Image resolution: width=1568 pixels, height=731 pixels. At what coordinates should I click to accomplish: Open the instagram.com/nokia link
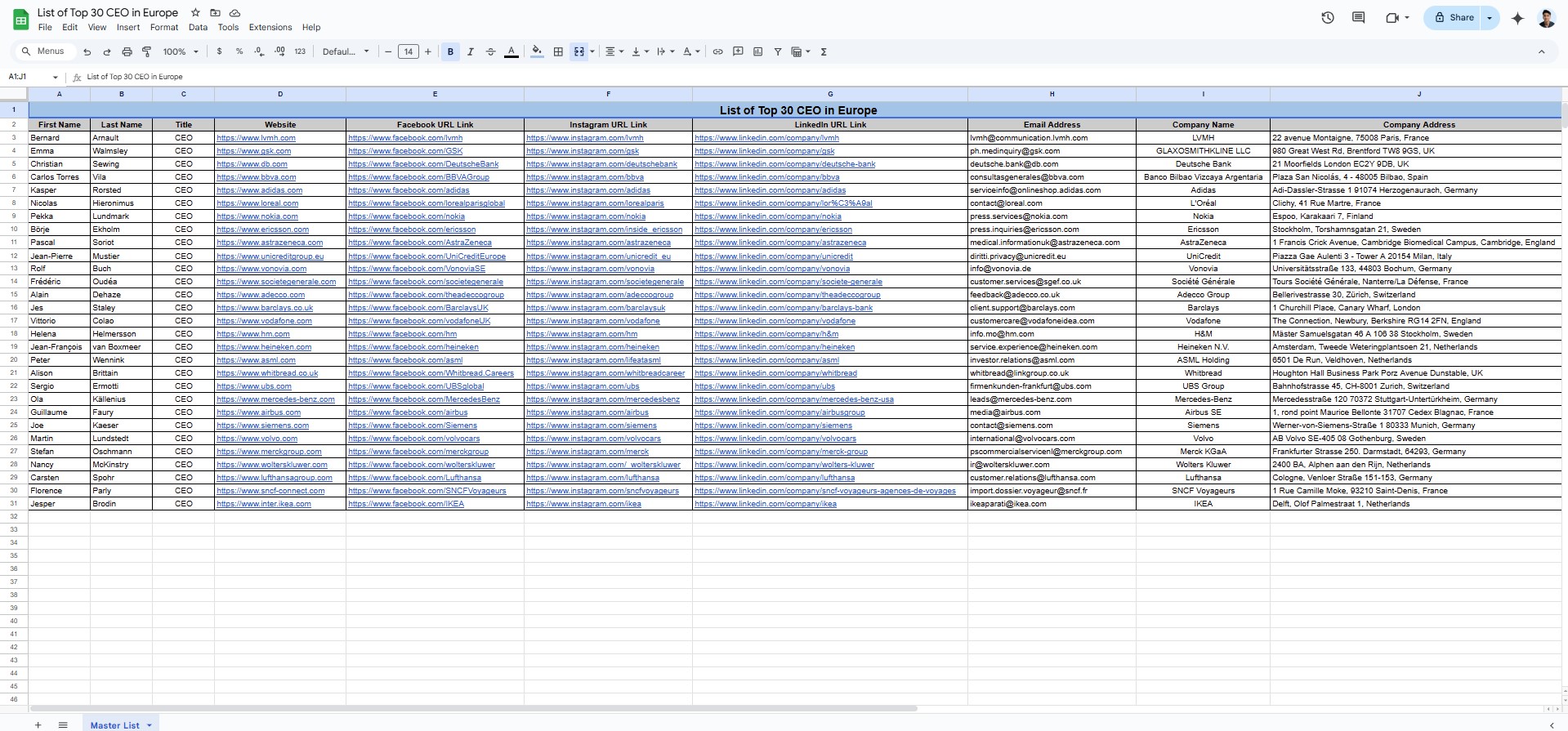tap(586, 216)
